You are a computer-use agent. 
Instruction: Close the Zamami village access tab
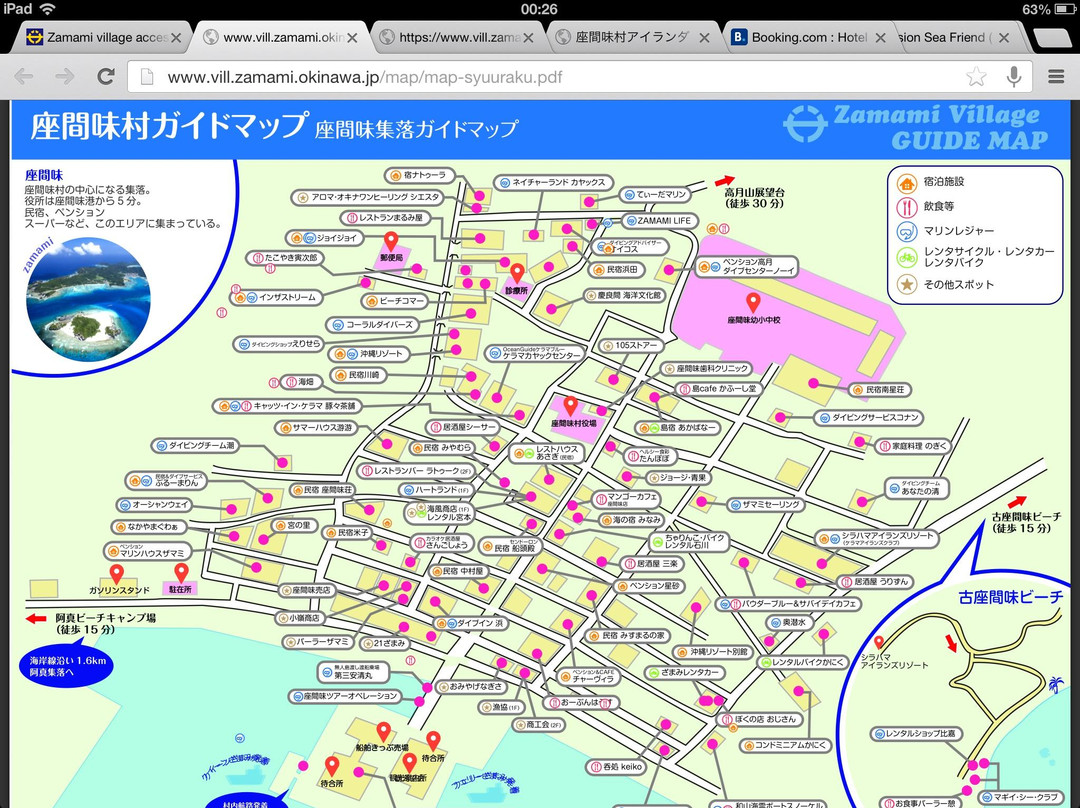click(x=176, y=37)
